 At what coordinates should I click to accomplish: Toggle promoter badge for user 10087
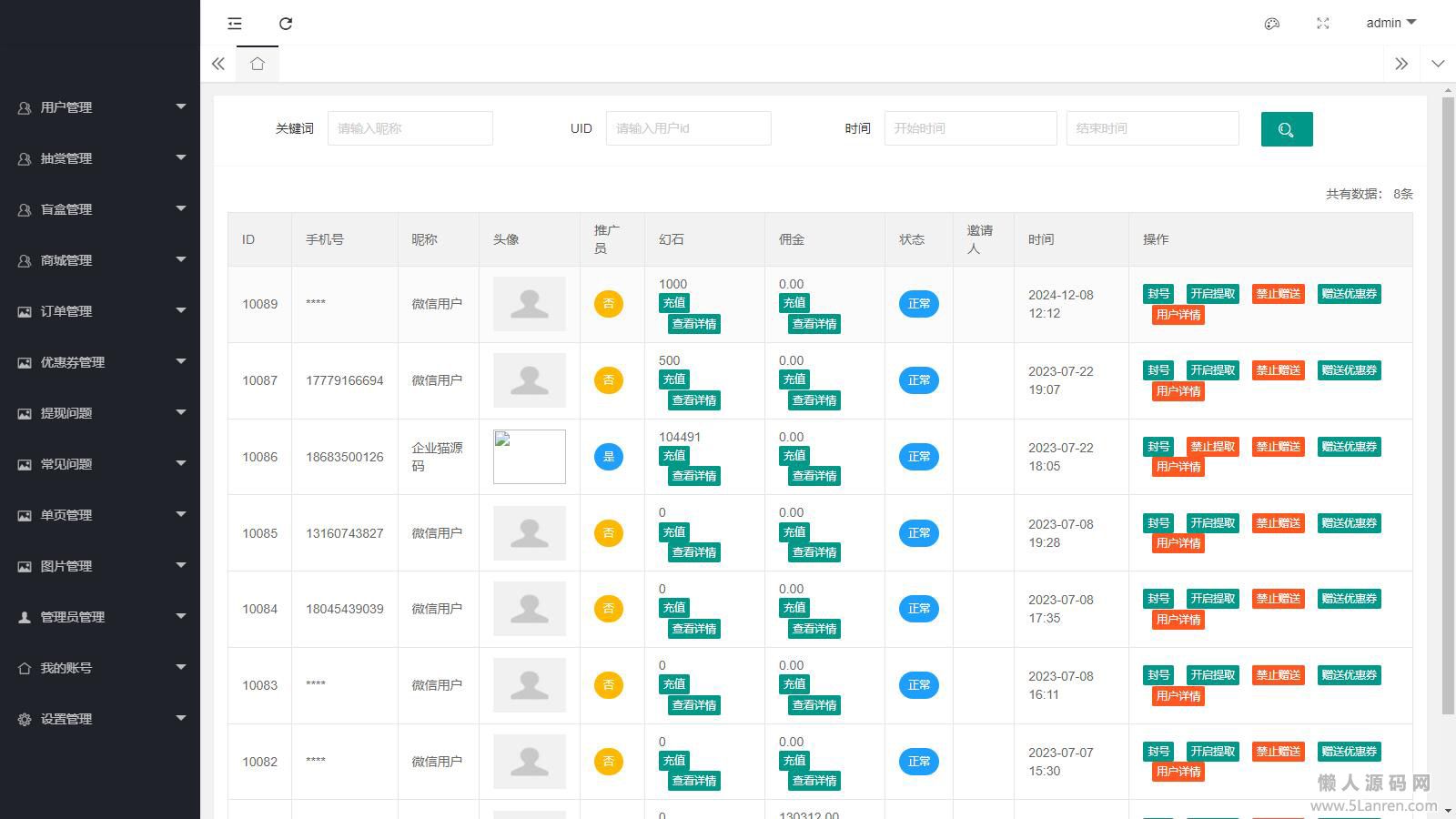609,380
